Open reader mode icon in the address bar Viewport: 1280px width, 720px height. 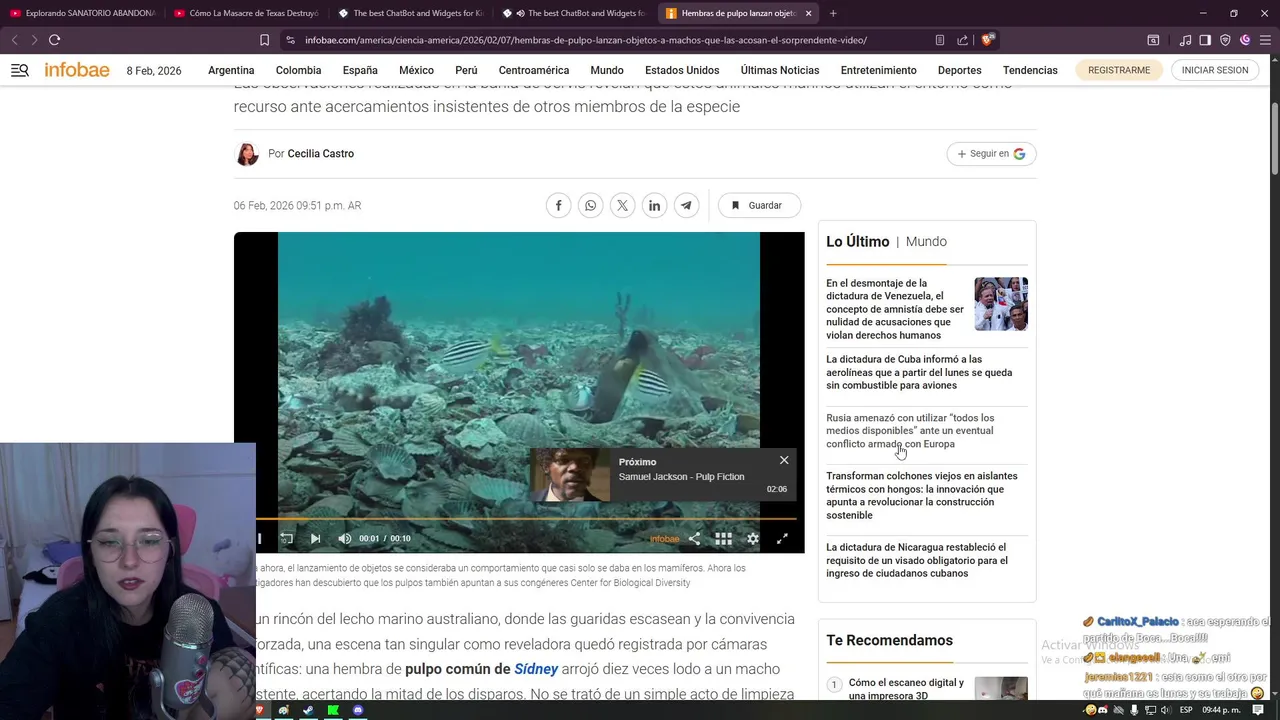coord(940,40)
